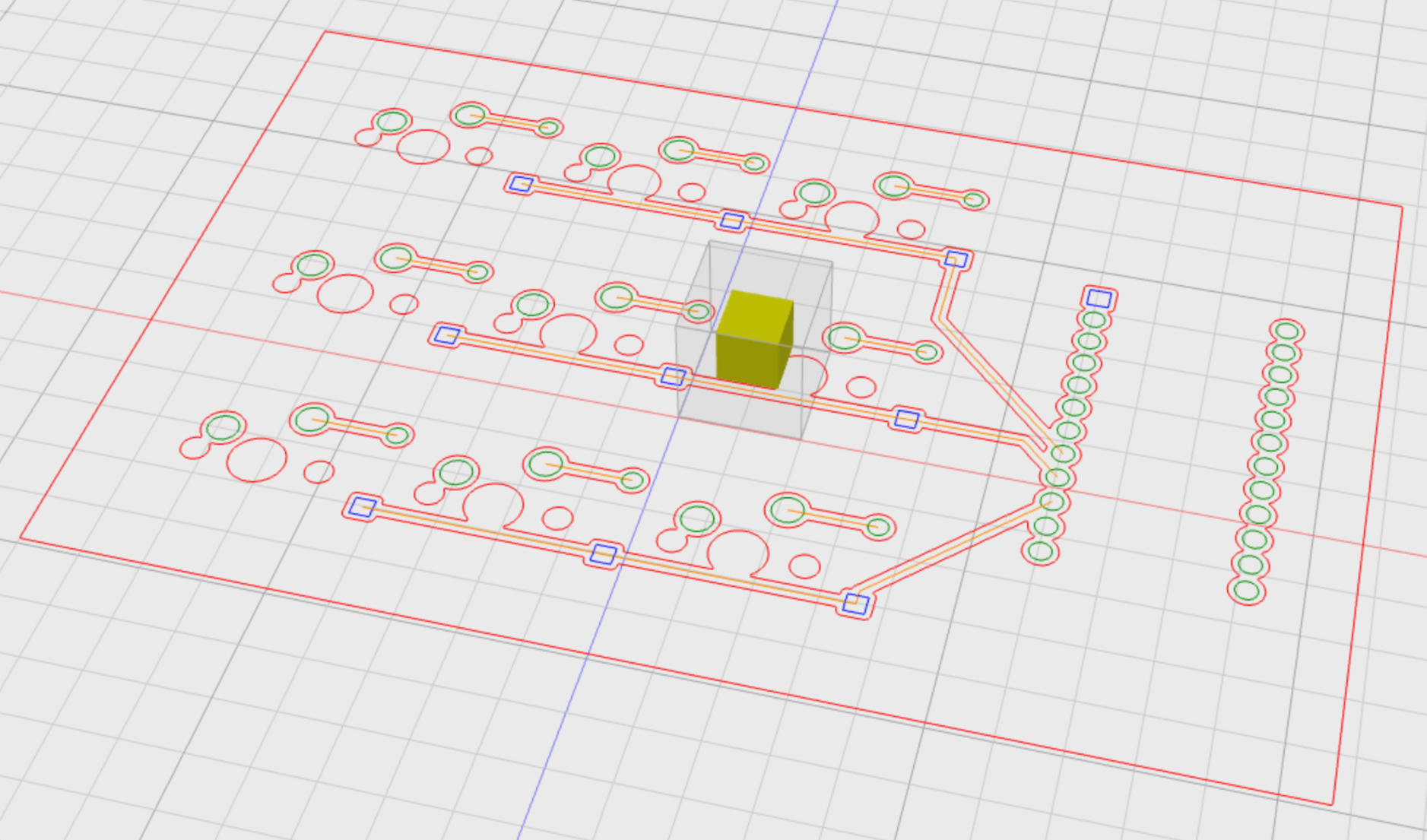Select the blue square pad atop the pin header
Screen dimensions: 1427x840
click(x=1099, y=298)
